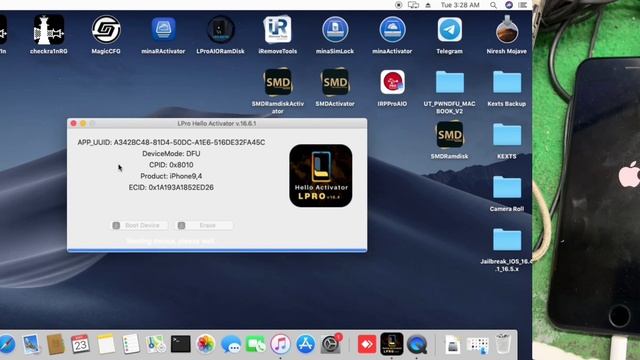Viewport: 640px width, 360px height.
Task: Switch to LPro Hello Activator in Dock
Action: click(392, 344)
